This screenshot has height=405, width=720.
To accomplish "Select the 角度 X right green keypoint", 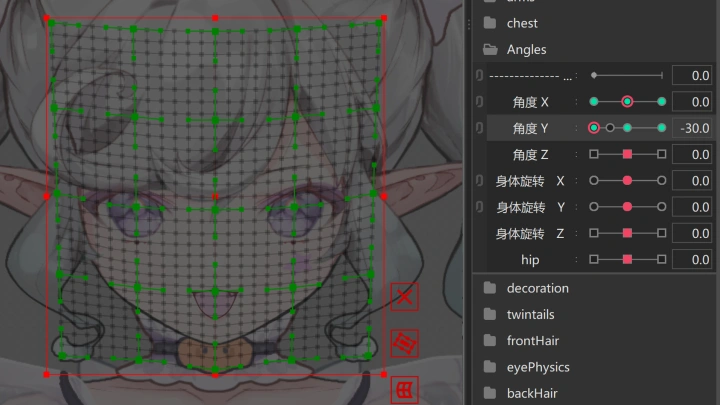I will click(x=661, y=101).
